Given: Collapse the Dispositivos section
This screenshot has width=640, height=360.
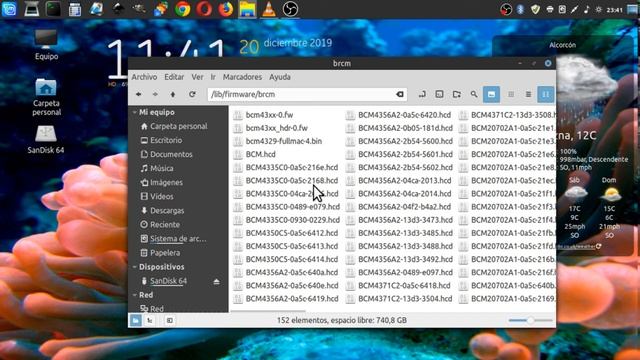Looking at the screenshot, I should pyautogui.click(x=135, y=267).
